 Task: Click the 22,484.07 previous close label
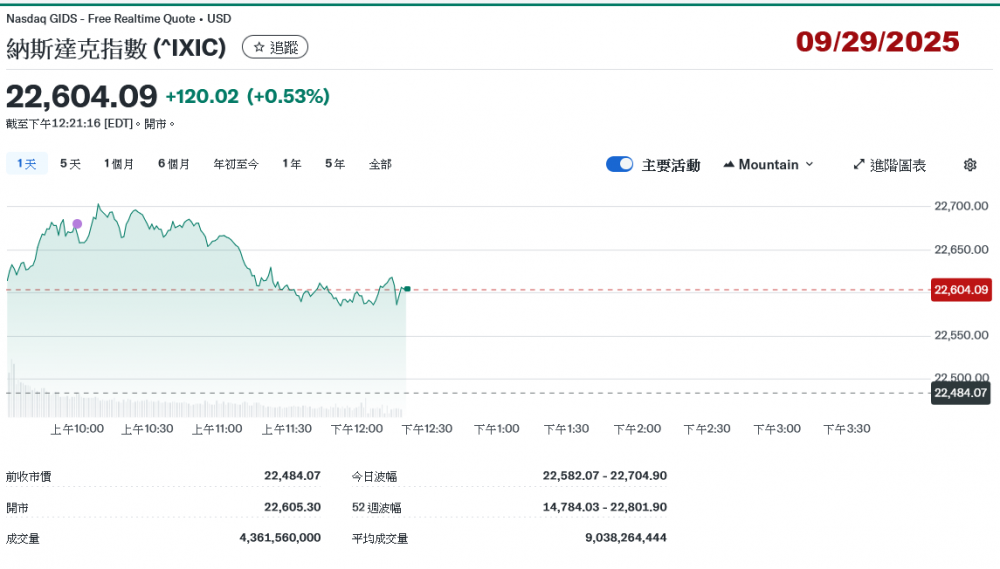click(960, 393)
